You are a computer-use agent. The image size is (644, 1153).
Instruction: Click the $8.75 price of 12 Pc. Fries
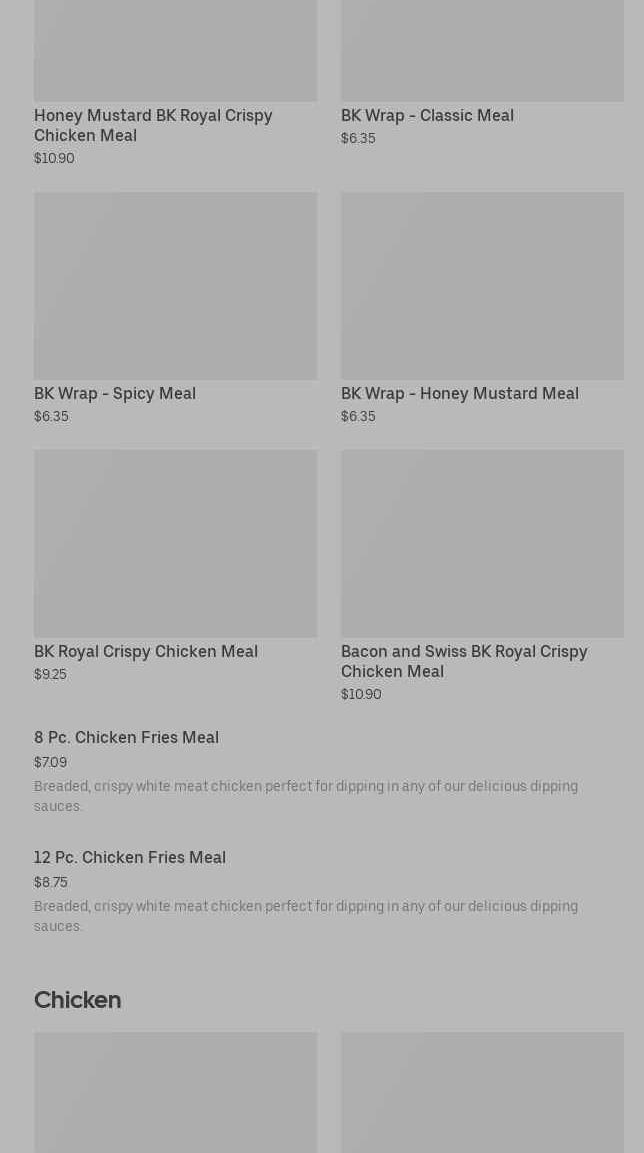tap(51, 882)
